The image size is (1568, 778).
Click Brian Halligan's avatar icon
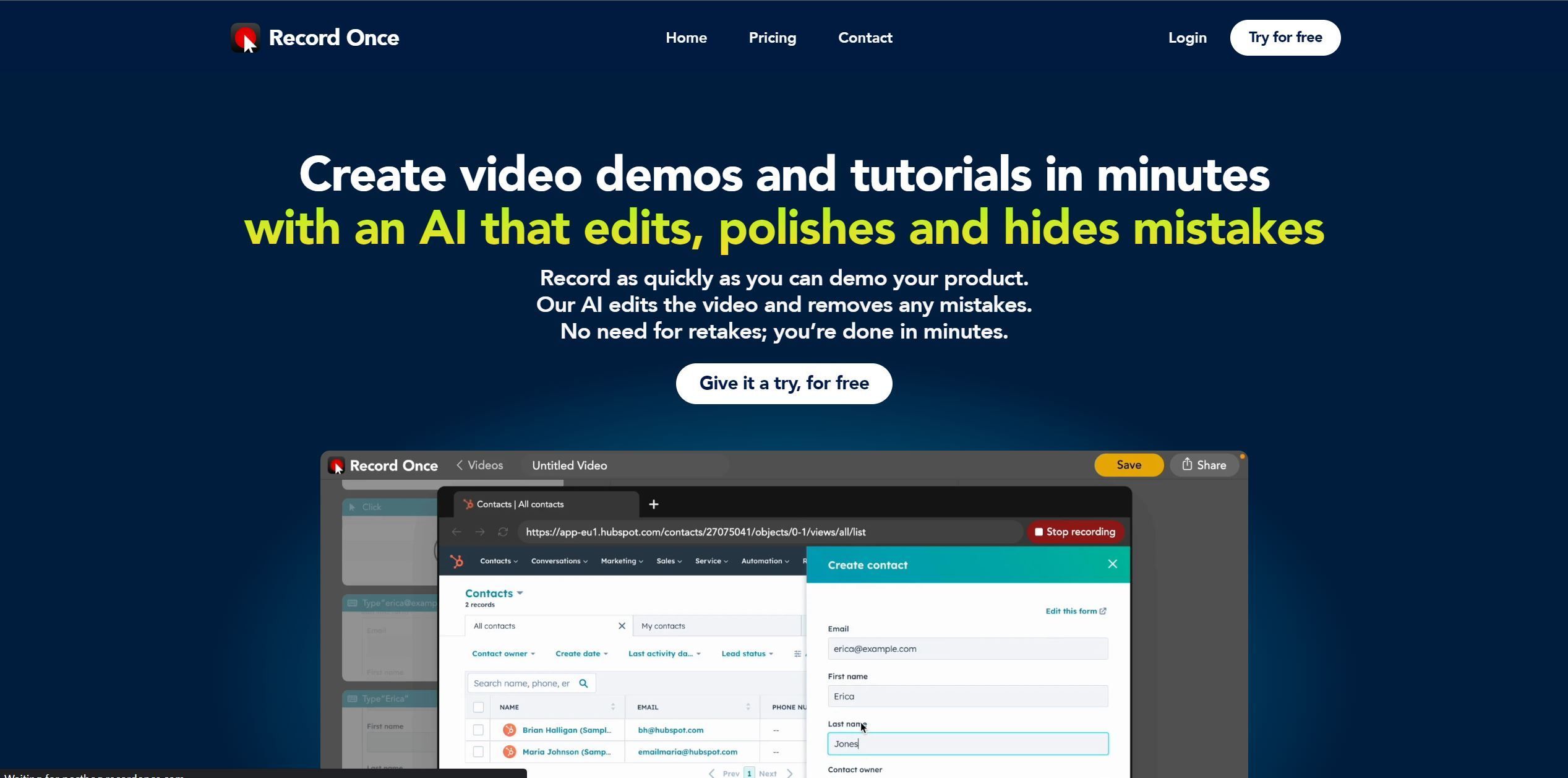[509, 730]
